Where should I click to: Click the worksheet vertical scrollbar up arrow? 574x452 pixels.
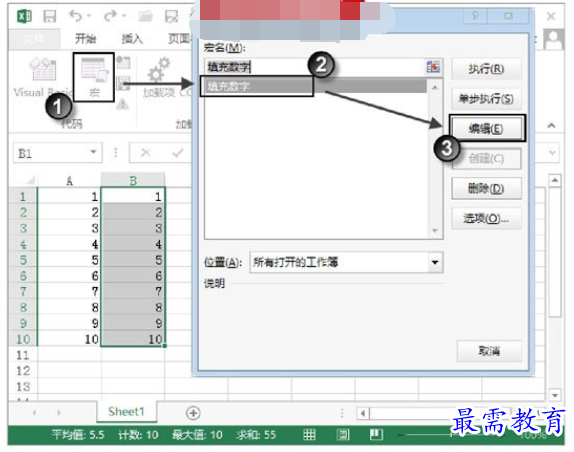pyautogui.click(x=555, y=180)
